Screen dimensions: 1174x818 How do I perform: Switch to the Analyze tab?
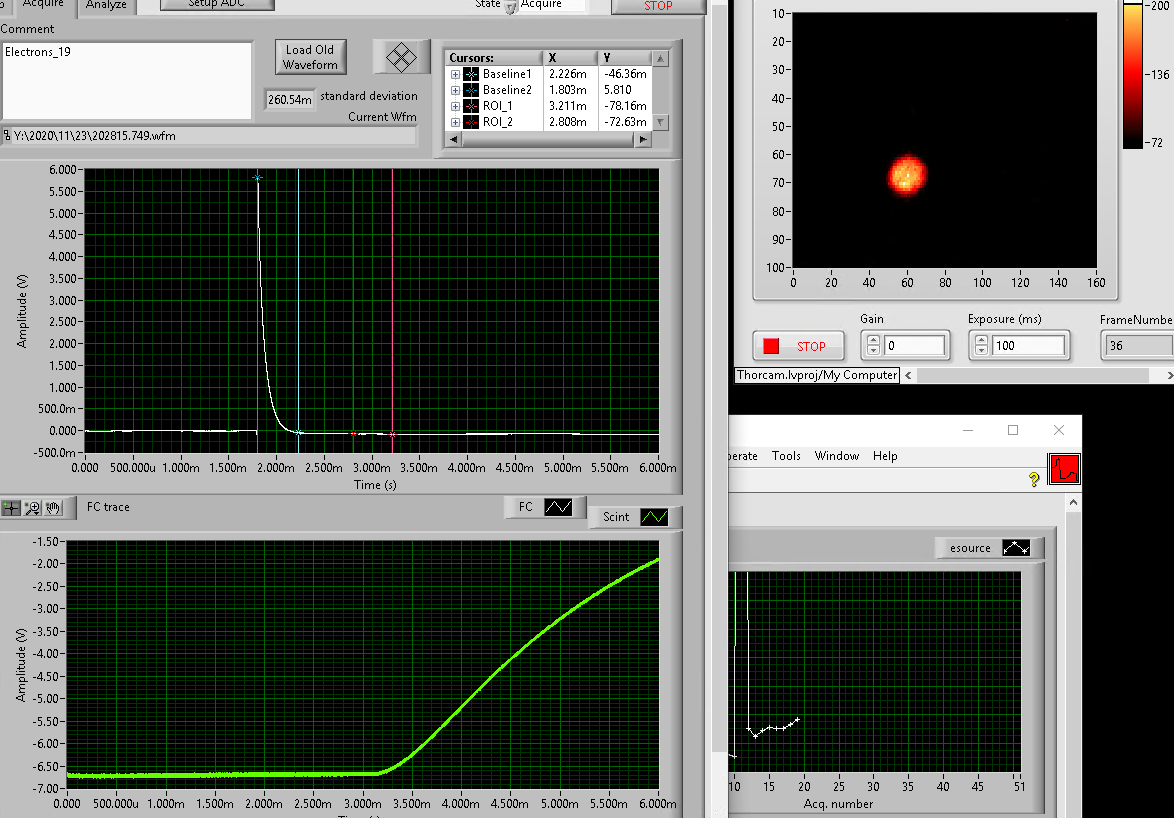click(106, 6)
